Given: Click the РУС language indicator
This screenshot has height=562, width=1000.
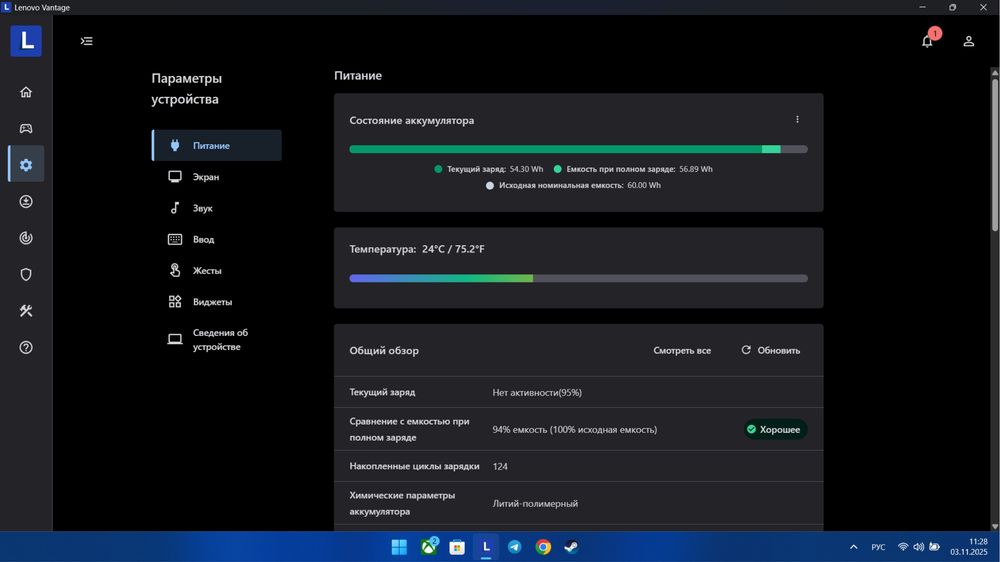Looking at the screenshot, I should click(x=878, y=547).
